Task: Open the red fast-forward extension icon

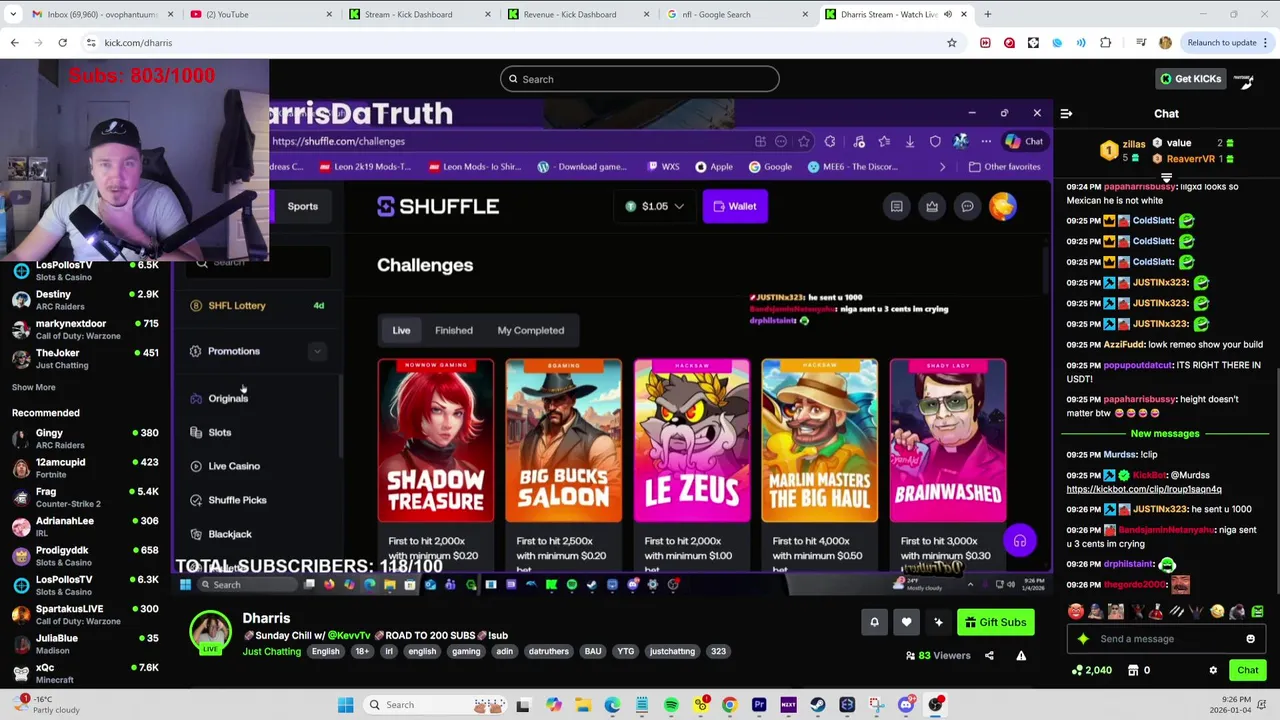Action: click(985, 43)
